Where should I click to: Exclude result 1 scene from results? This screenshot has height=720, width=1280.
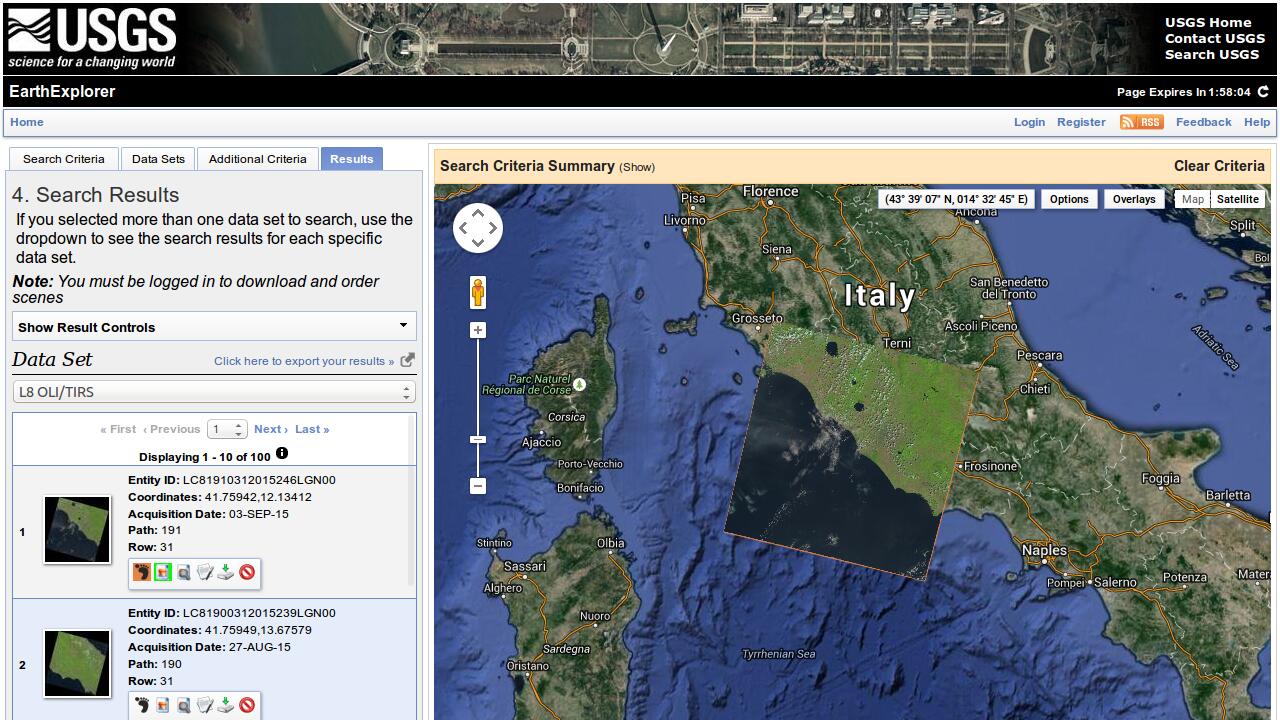click(x=247, y=572)
